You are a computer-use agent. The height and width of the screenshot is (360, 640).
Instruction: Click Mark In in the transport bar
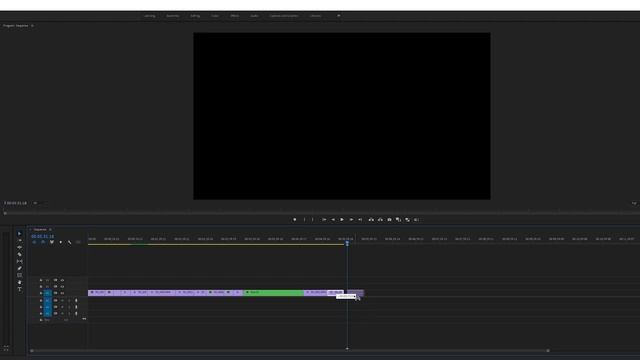point(304,220)
